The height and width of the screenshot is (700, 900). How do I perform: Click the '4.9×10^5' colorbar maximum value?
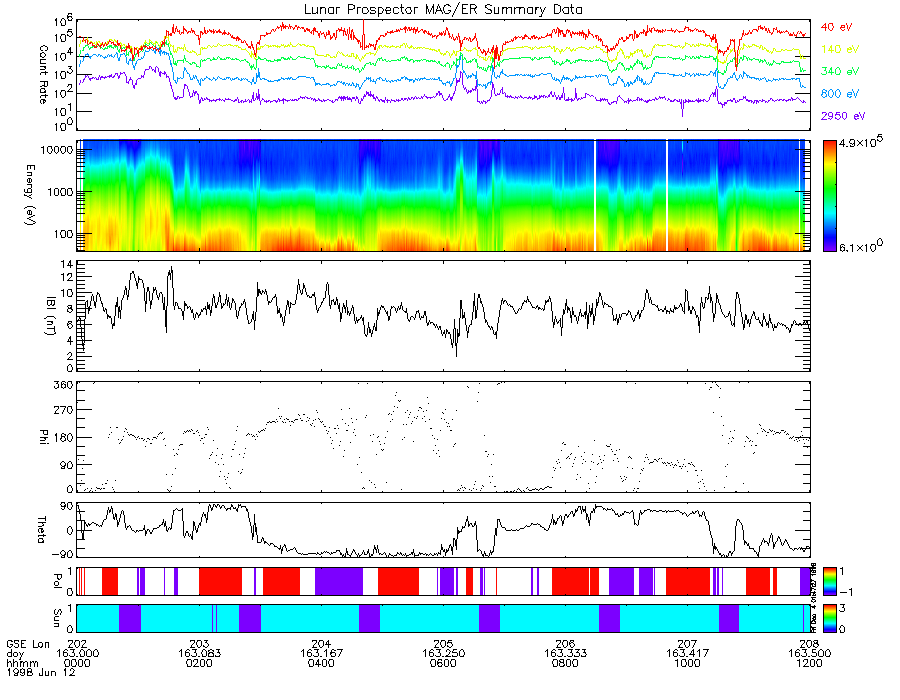pyautogui.click(x=861, y=142)
